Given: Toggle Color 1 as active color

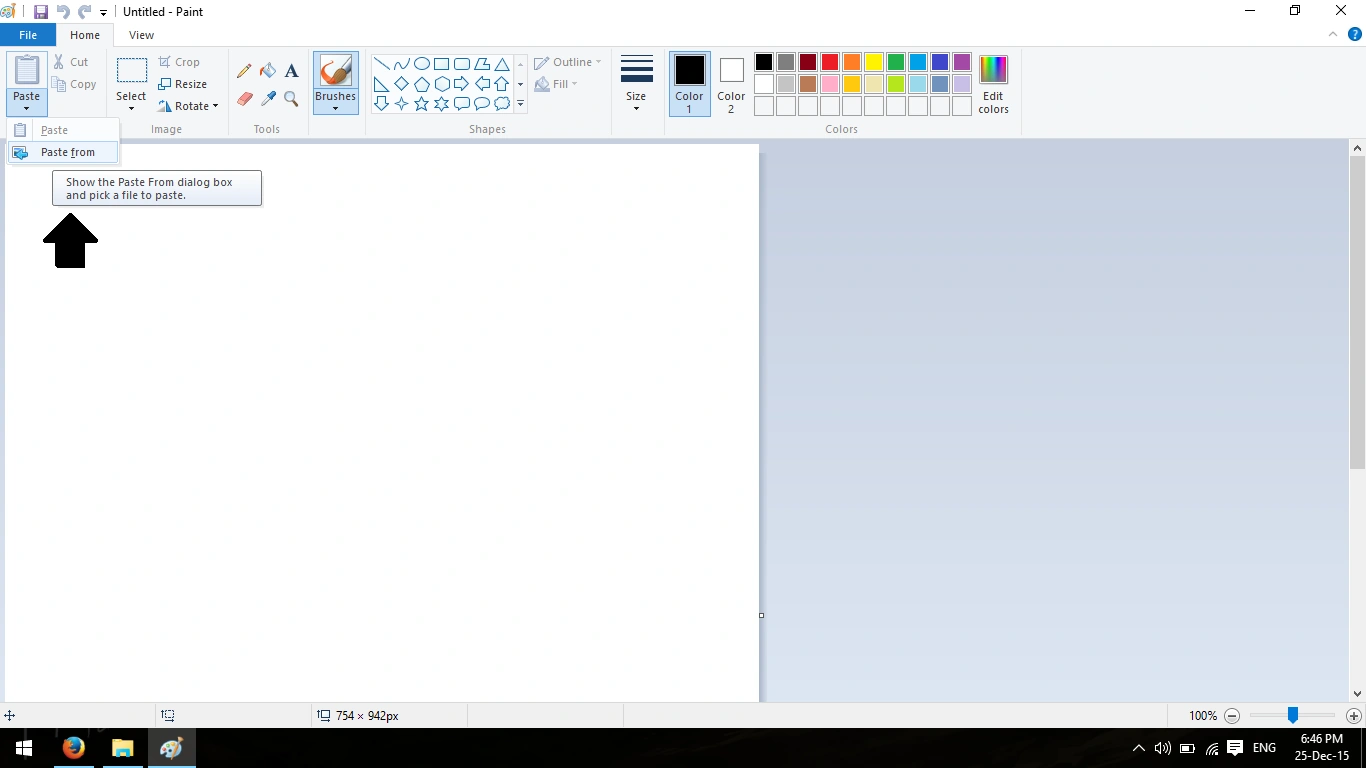Looking at the screenshot, I should (x=689, y=84).
